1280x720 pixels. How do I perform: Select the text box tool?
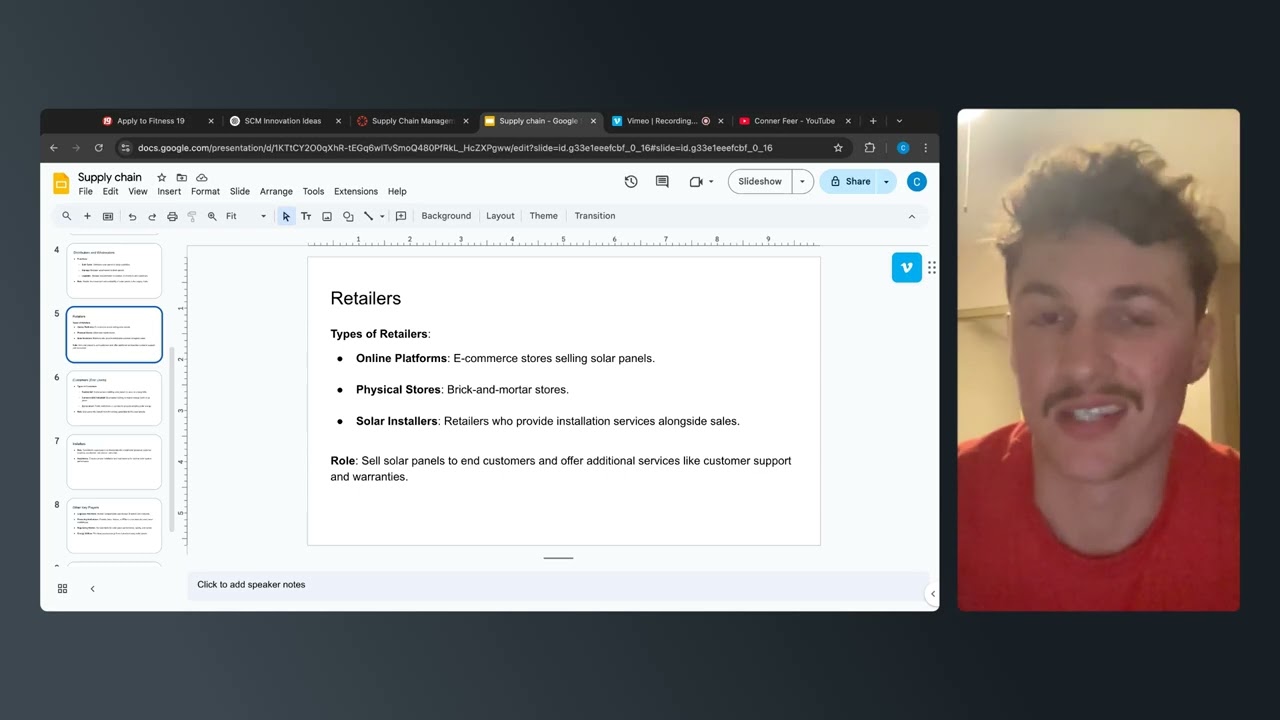pyautogui.click(x=306, y=216)
